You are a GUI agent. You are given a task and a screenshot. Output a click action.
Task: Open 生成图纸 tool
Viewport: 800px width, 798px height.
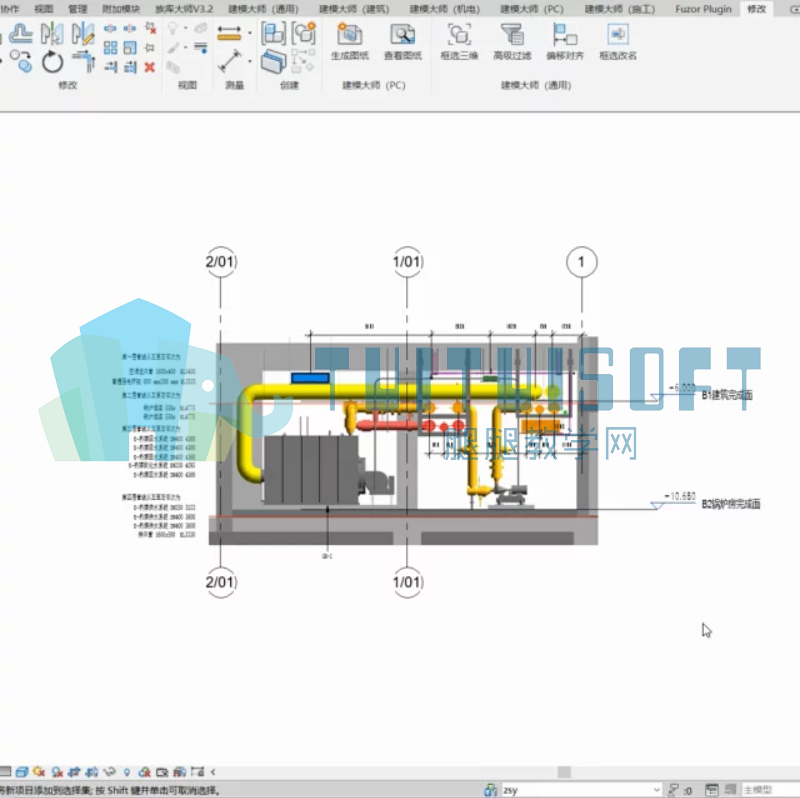[349, 42]
